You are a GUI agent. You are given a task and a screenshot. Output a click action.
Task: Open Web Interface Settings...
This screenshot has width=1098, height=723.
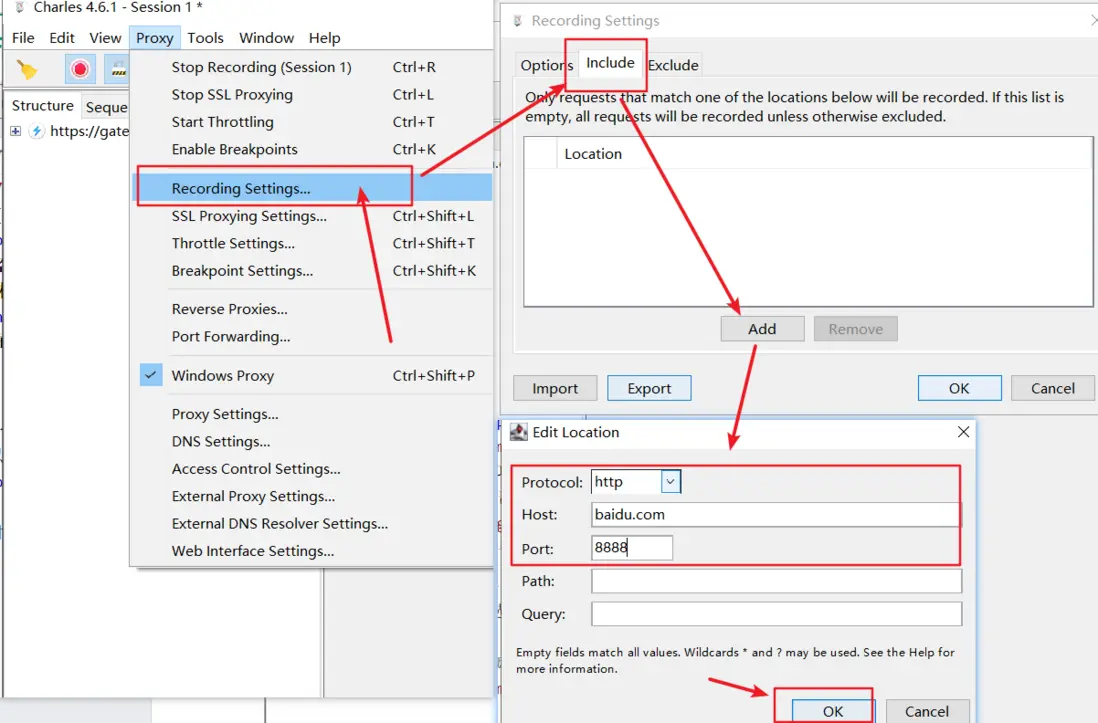coord(312,551)
